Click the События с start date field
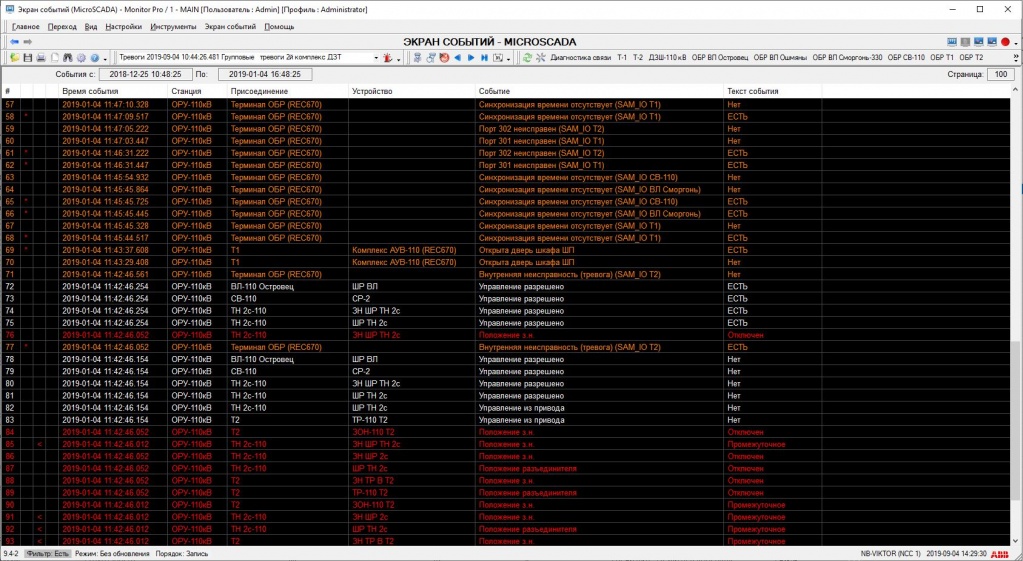 click(x=145, y=74)
